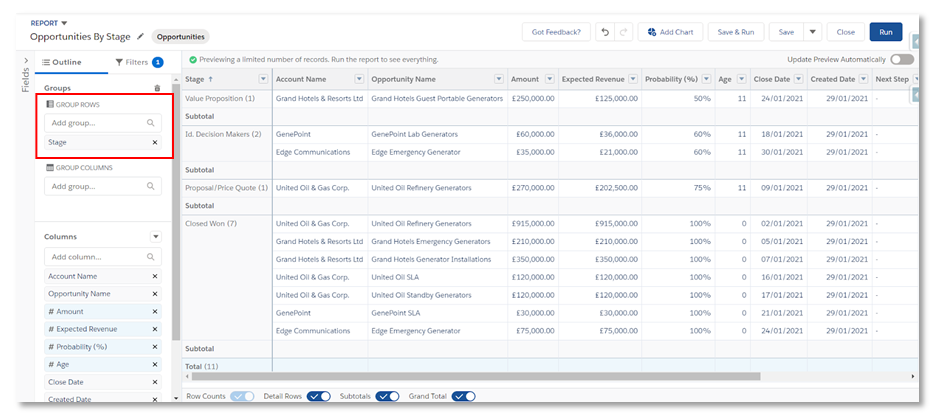Open Save button dropdown arrow

[x=812, y=32]
